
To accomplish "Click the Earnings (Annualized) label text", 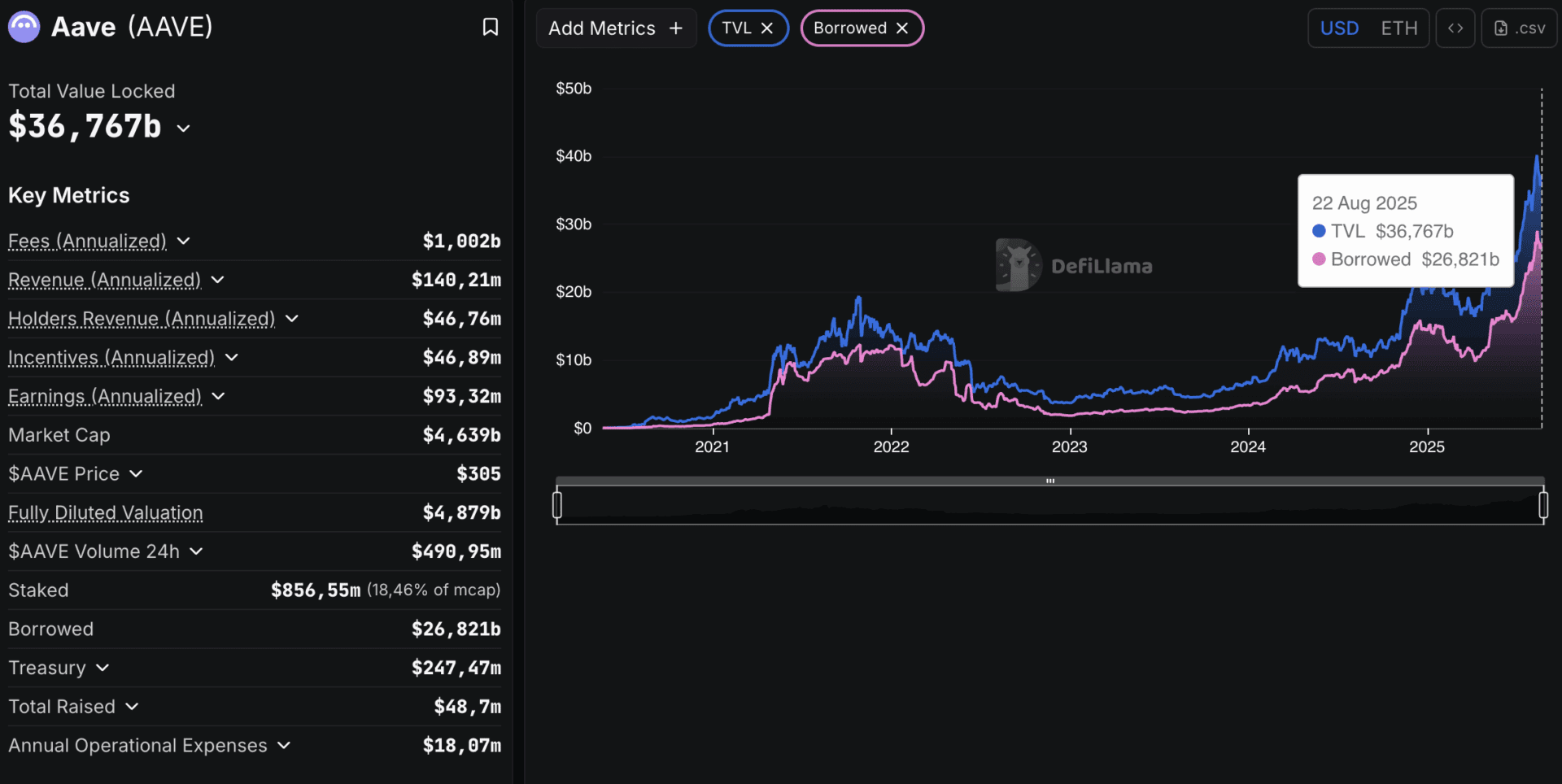I will [105, 396].
